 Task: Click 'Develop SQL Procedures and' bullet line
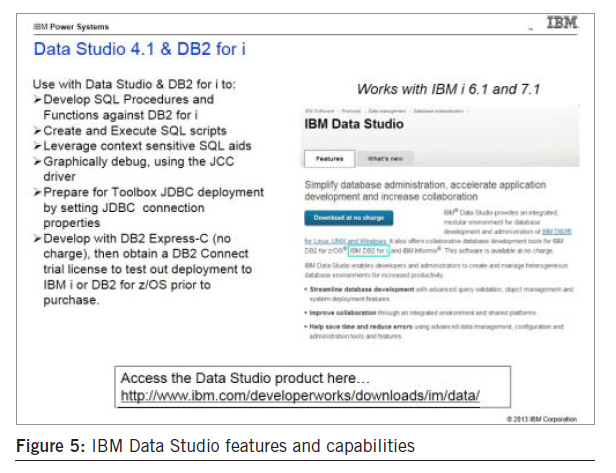click(128, 99)
